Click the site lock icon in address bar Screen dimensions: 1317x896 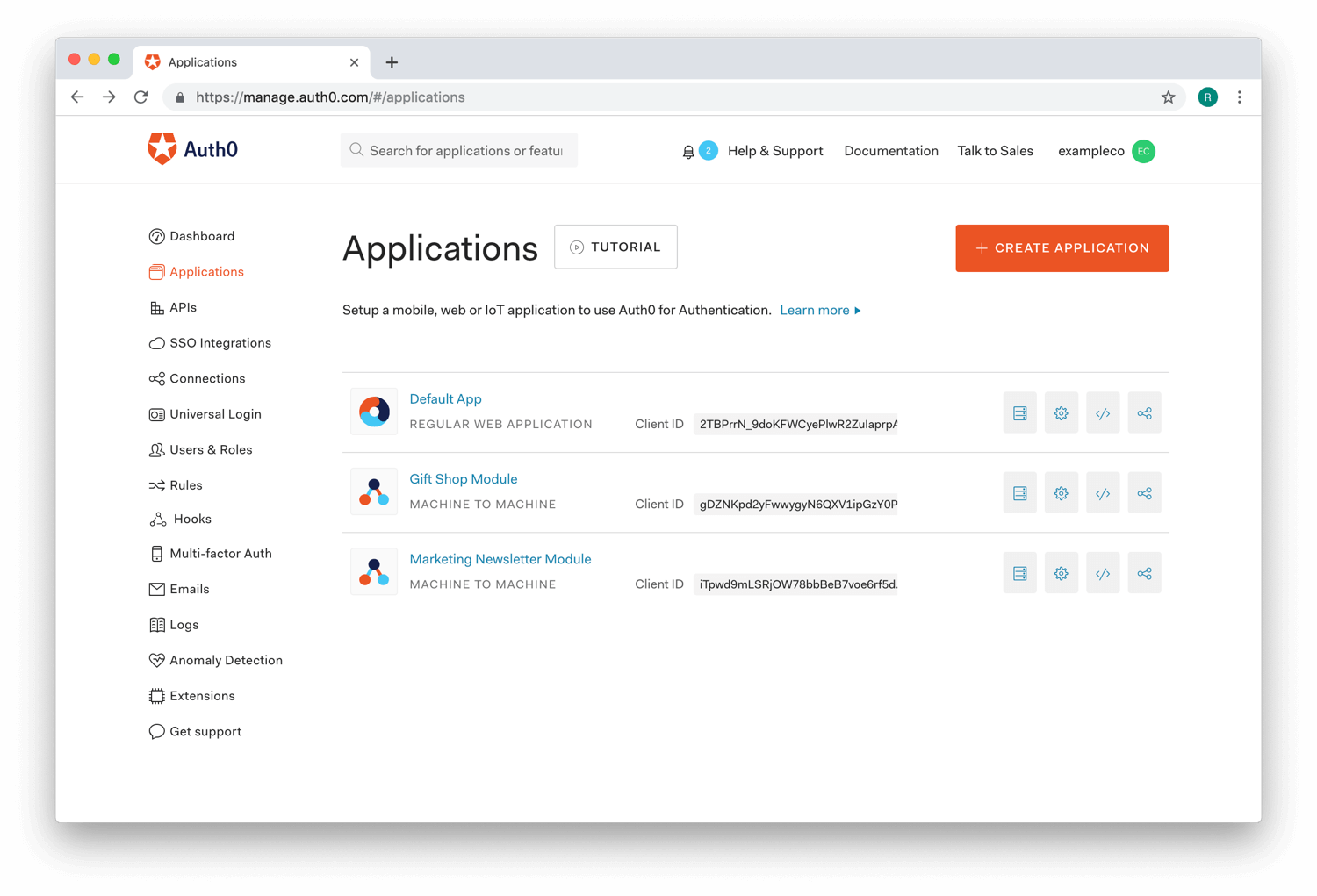[180, 97]
